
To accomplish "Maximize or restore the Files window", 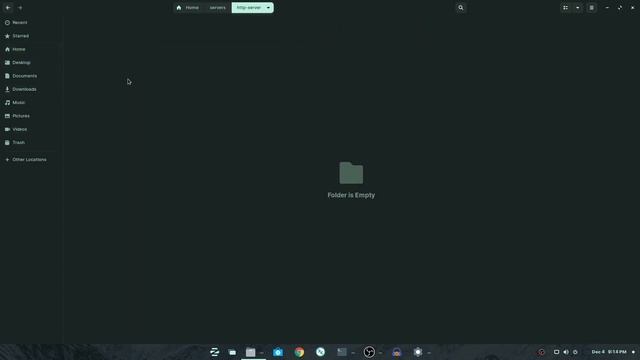I will click(620, 8).
